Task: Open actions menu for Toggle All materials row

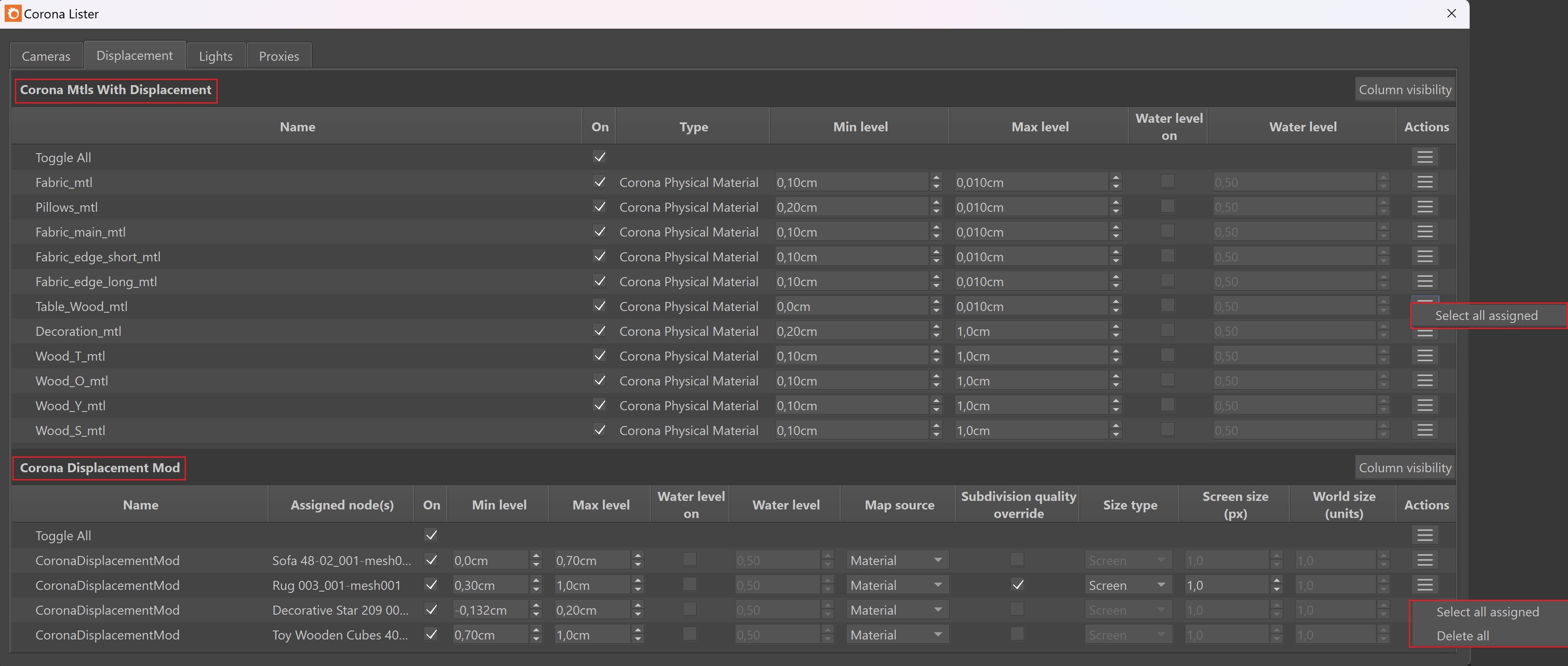Action: coord(1424,157)
